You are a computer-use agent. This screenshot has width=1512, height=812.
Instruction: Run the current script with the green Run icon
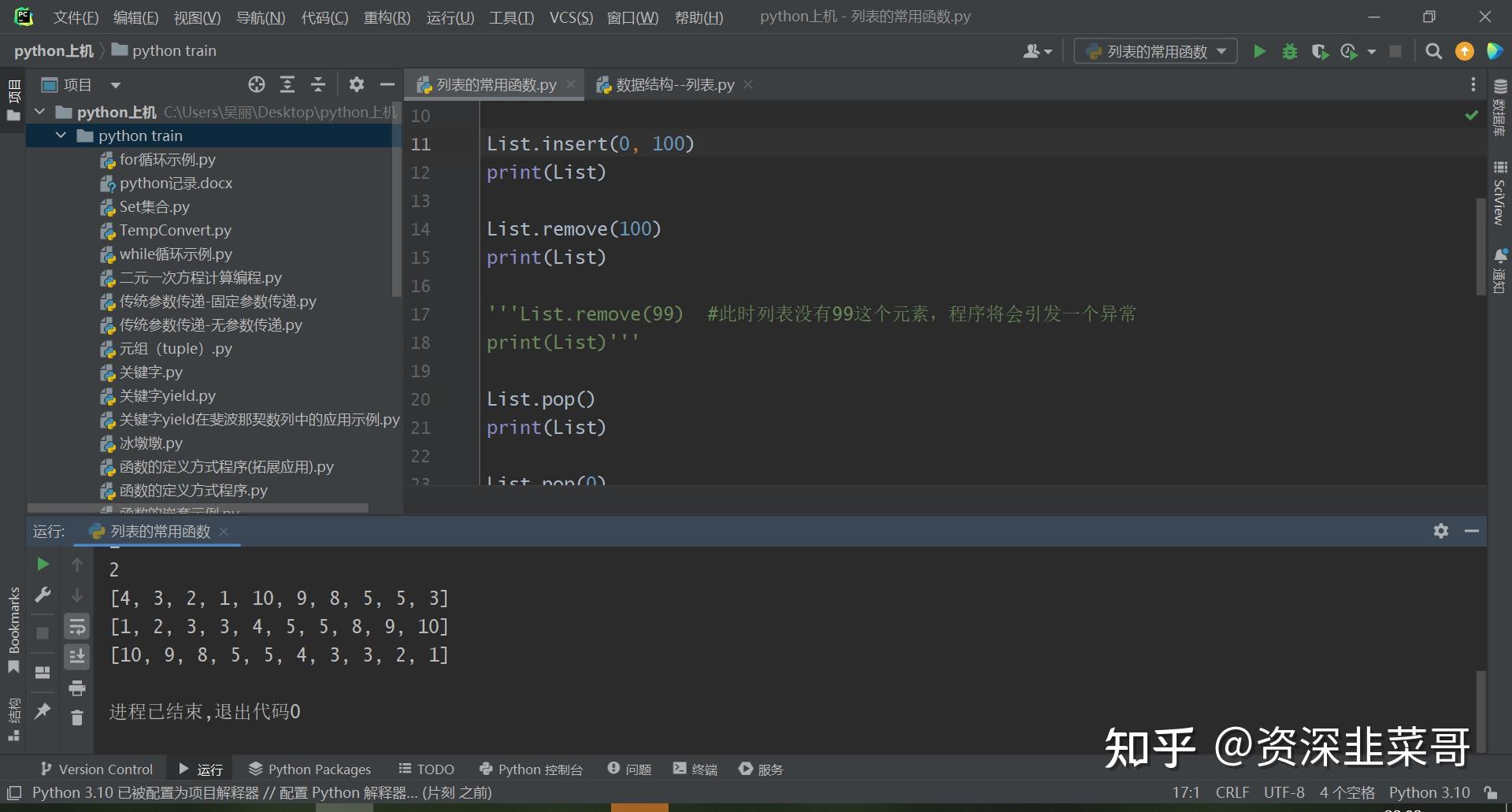click(x=1258, y=50)
